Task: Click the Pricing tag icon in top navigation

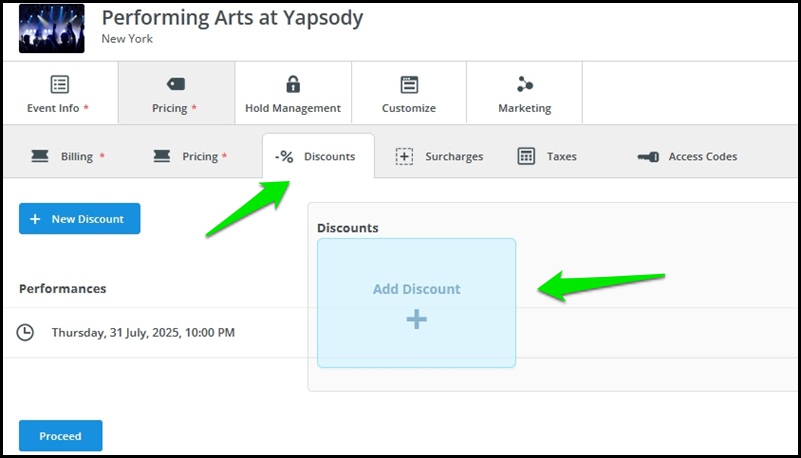Action: pos(176,84)
